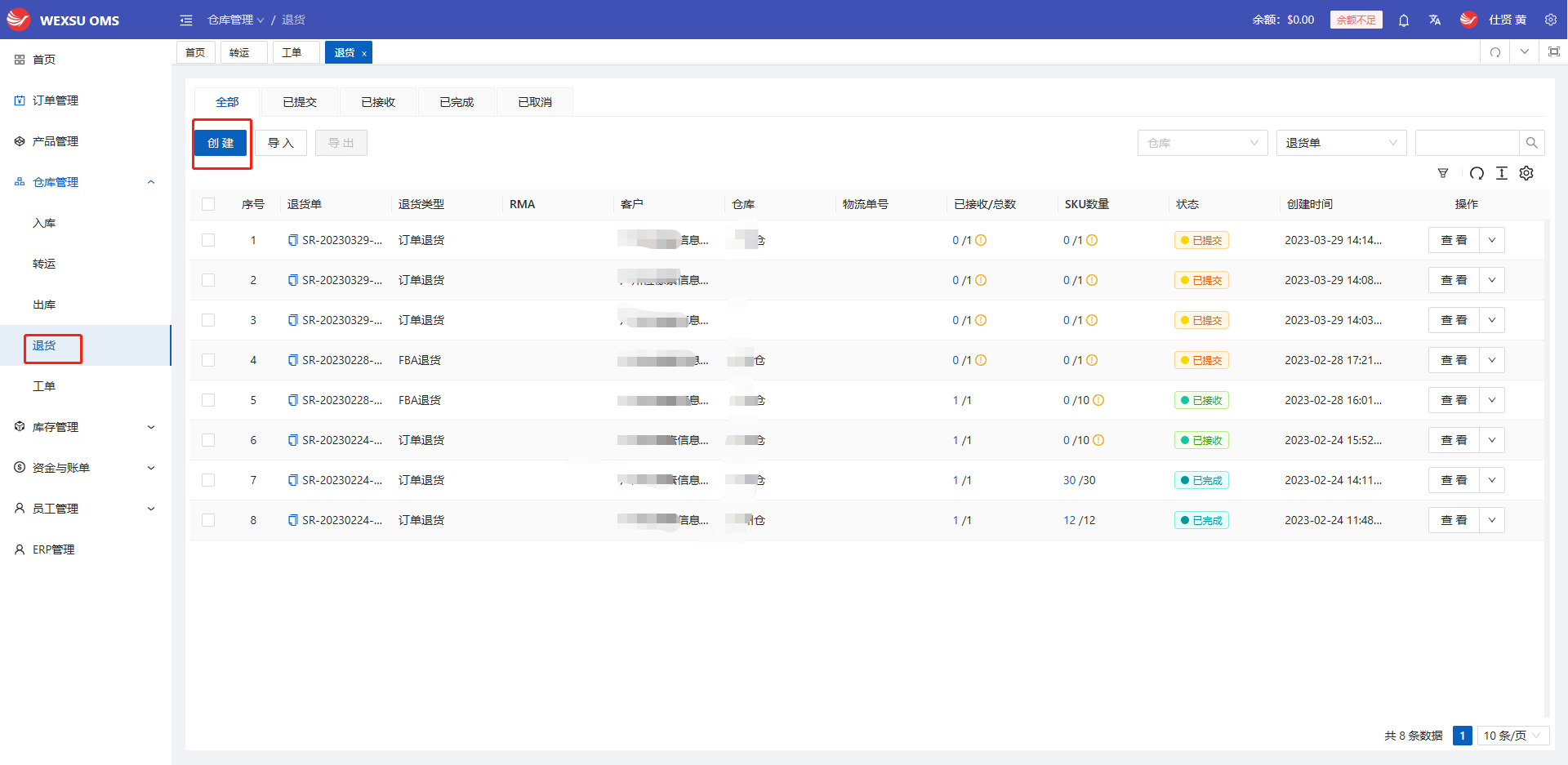Go to page 1 in pagination

[1462, 736]
